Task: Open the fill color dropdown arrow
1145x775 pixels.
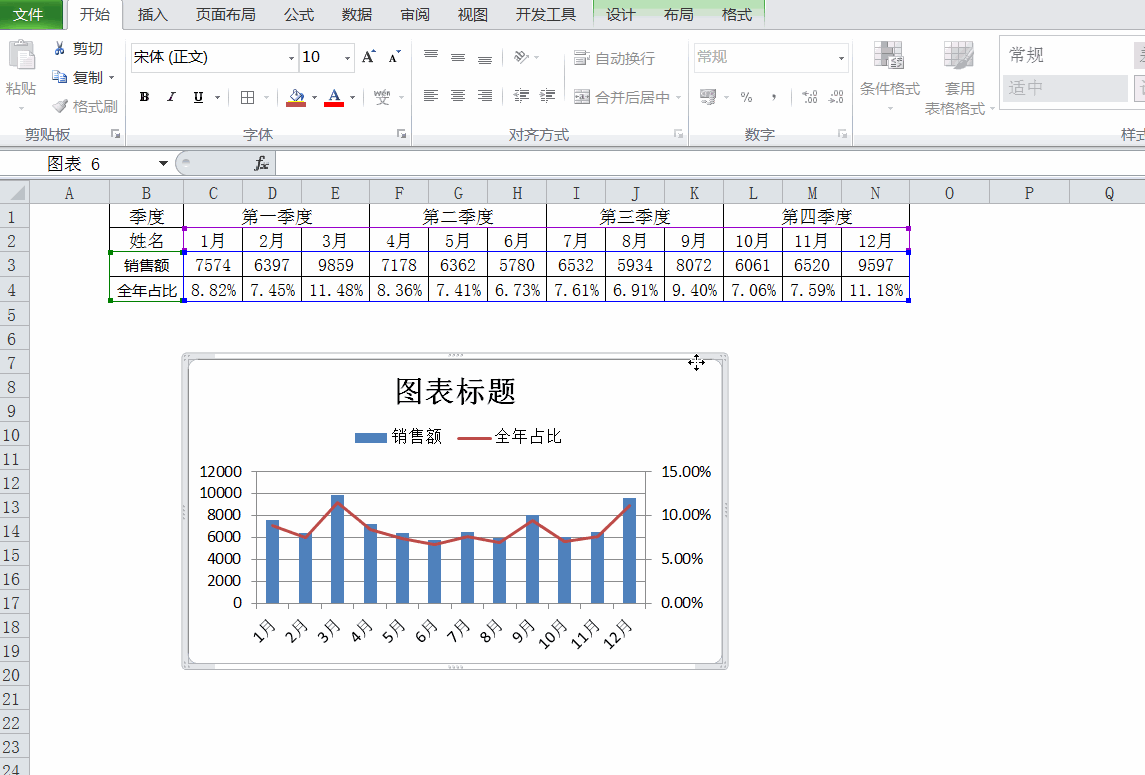Action: coord(316,97)
